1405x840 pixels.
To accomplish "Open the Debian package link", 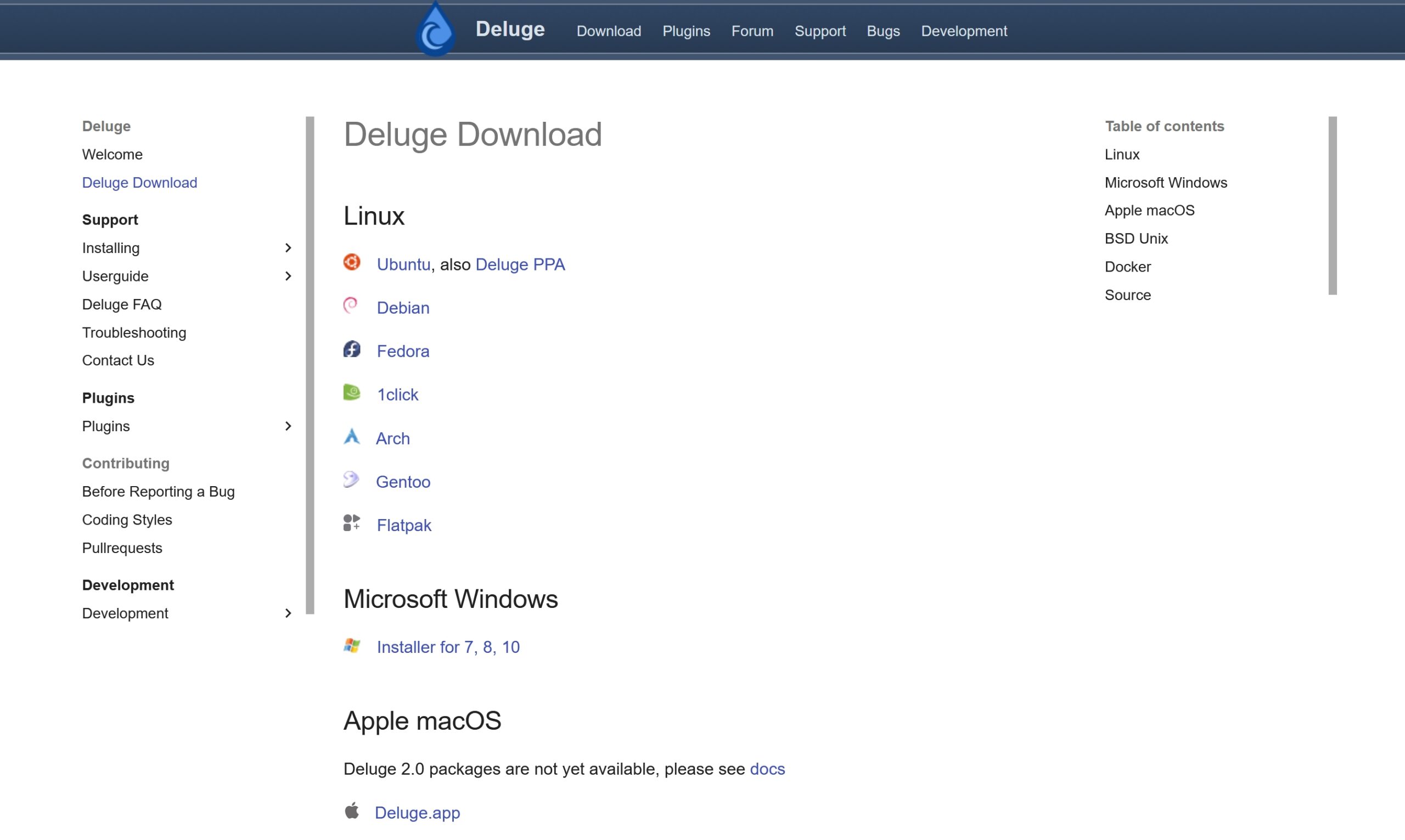I will [x=403, y=308].
